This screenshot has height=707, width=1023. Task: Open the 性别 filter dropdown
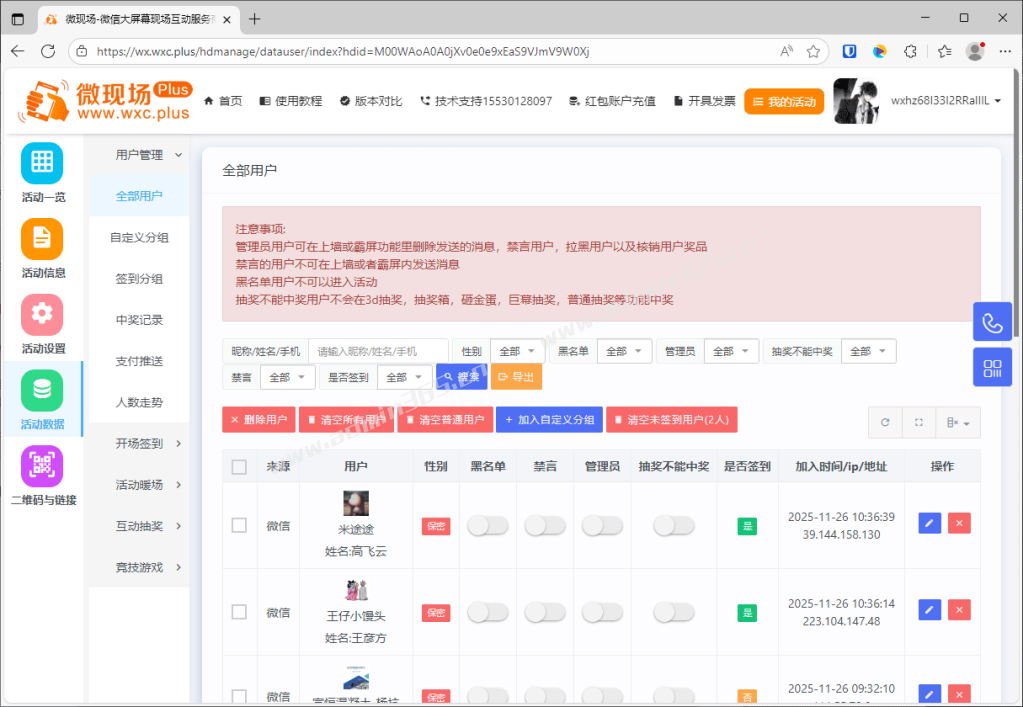tap(516, 351)
